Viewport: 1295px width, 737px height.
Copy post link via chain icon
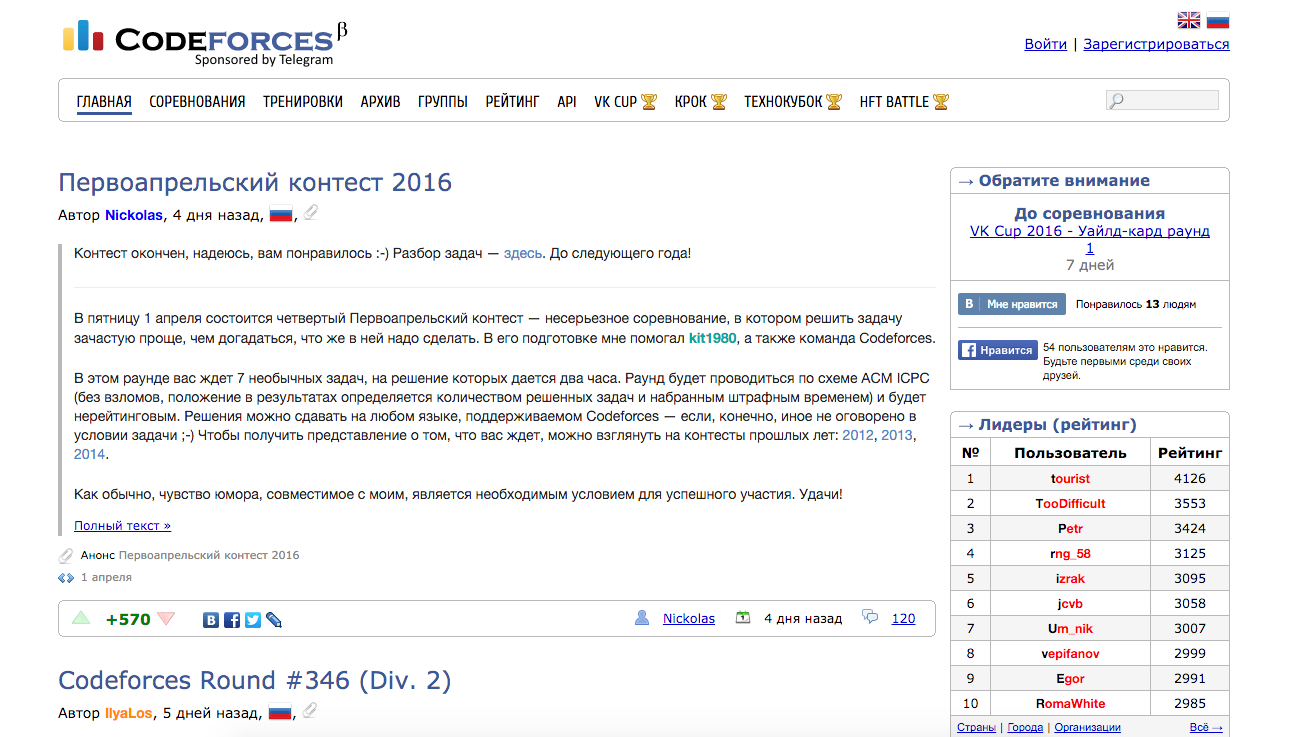coord(274,619)
